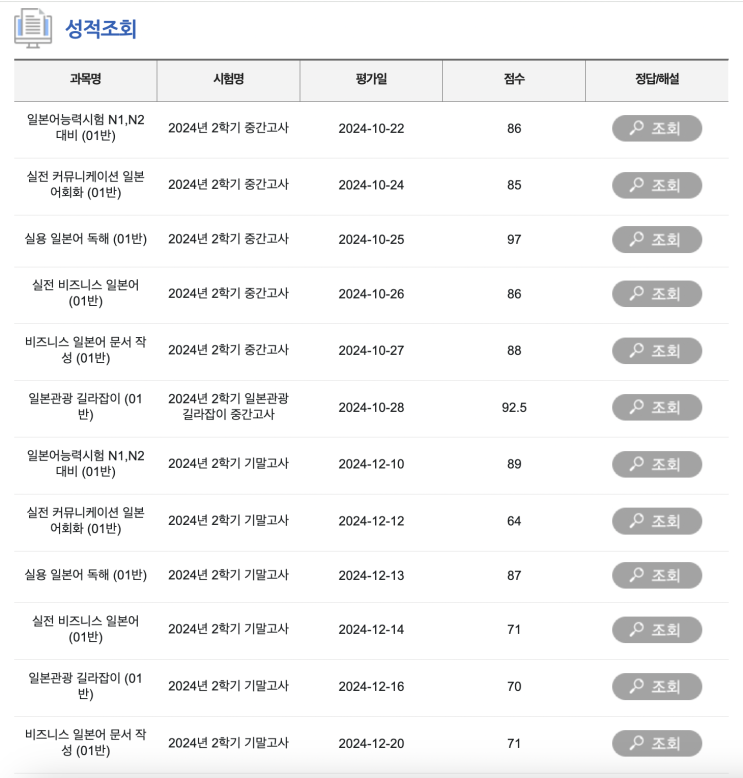
Task: Click 조회 for score 92.5 row
Action: [657, 407]
